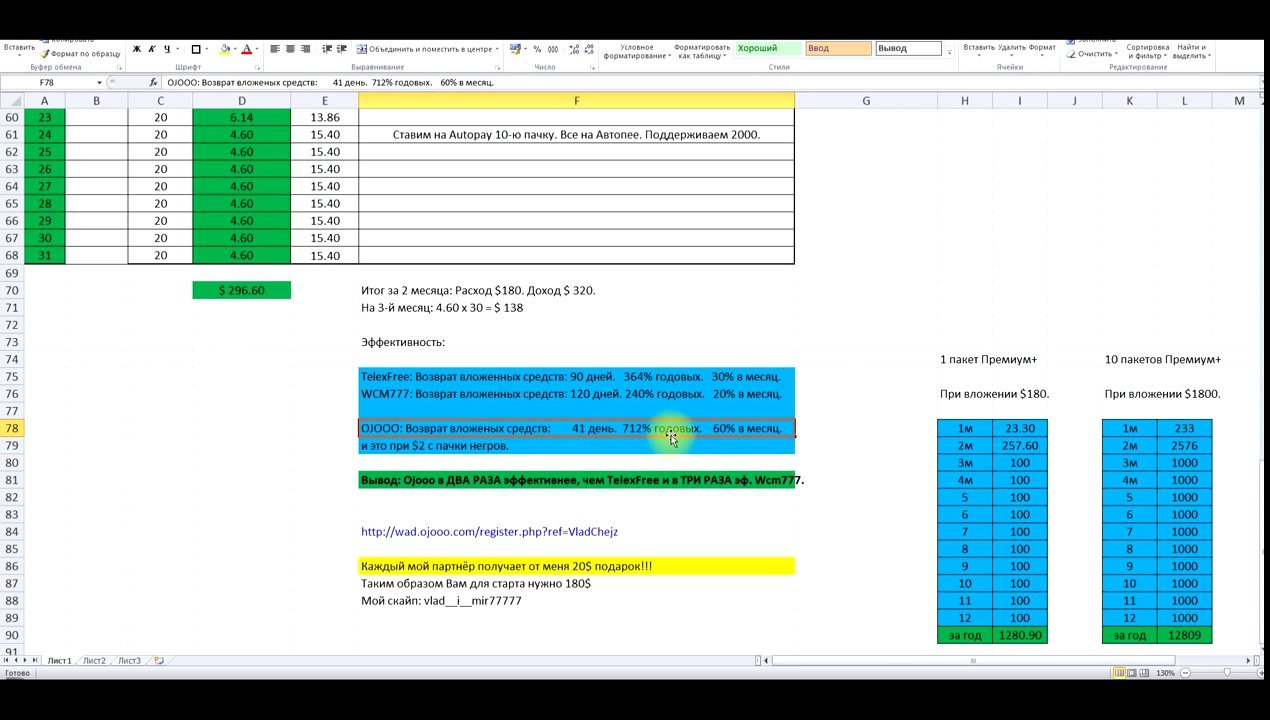Open 'Найти и выделить' menu
The image size is (1270, 720).
[x=1191, y=52]
